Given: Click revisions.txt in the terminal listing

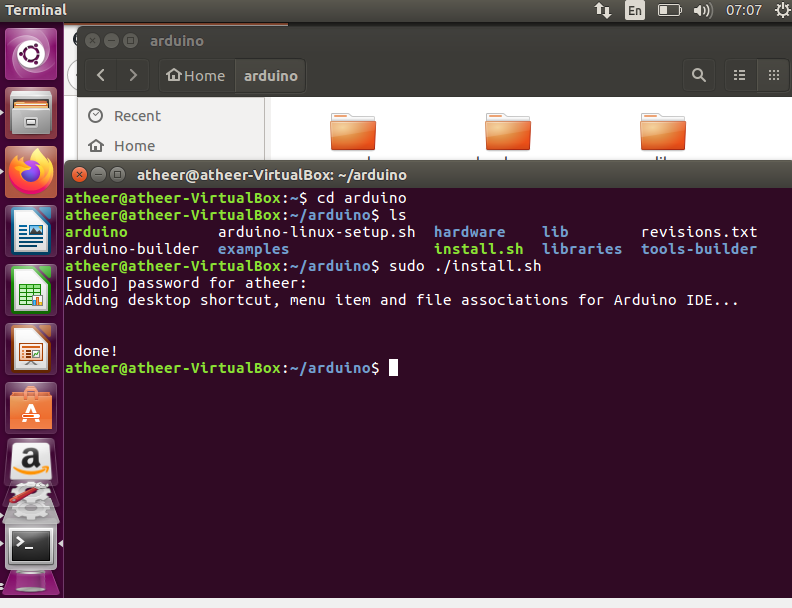Looking at the screenshot, I should point(699,232).
